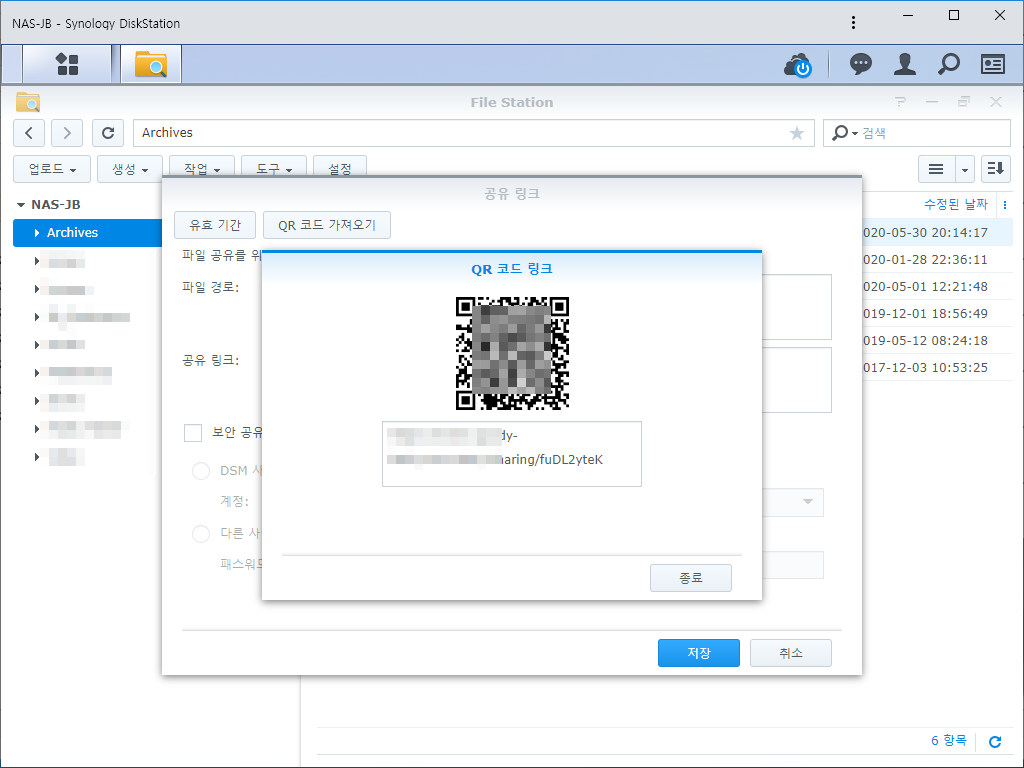
Task: Collapse the NAS-JB tree root
Action: pyautogui.click(x=21, y=205)
